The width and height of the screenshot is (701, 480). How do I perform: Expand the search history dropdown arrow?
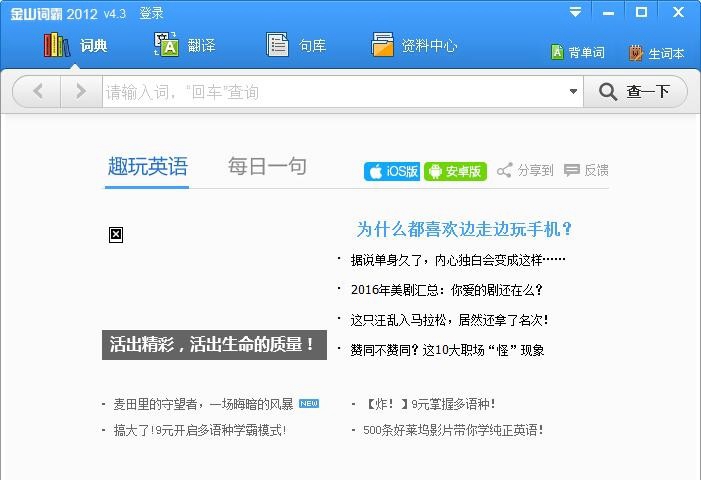click(x=573, y=92)
